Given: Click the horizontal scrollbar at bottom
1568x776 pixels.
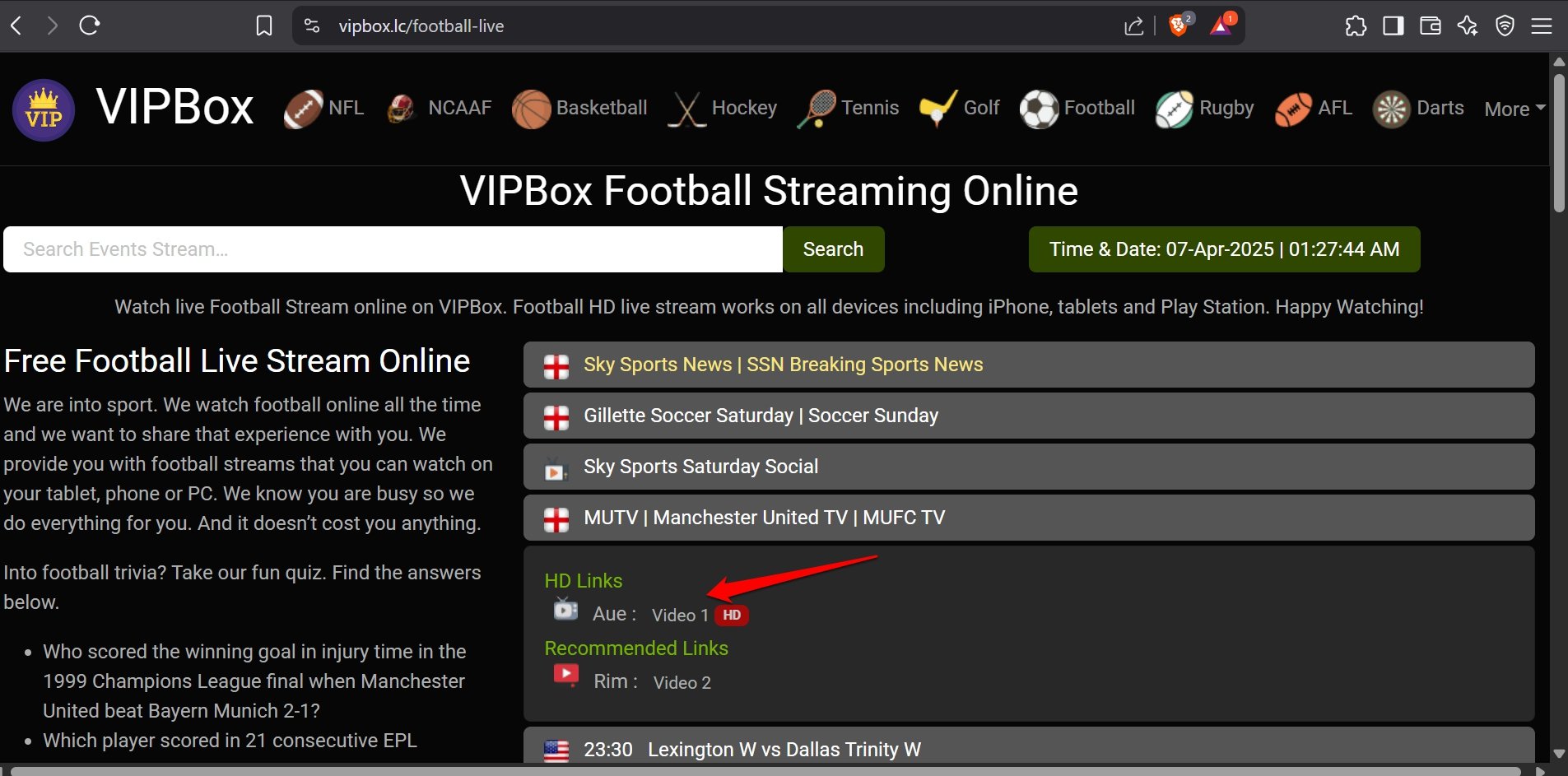Looking at the screenshot, I should pos(765,771).
